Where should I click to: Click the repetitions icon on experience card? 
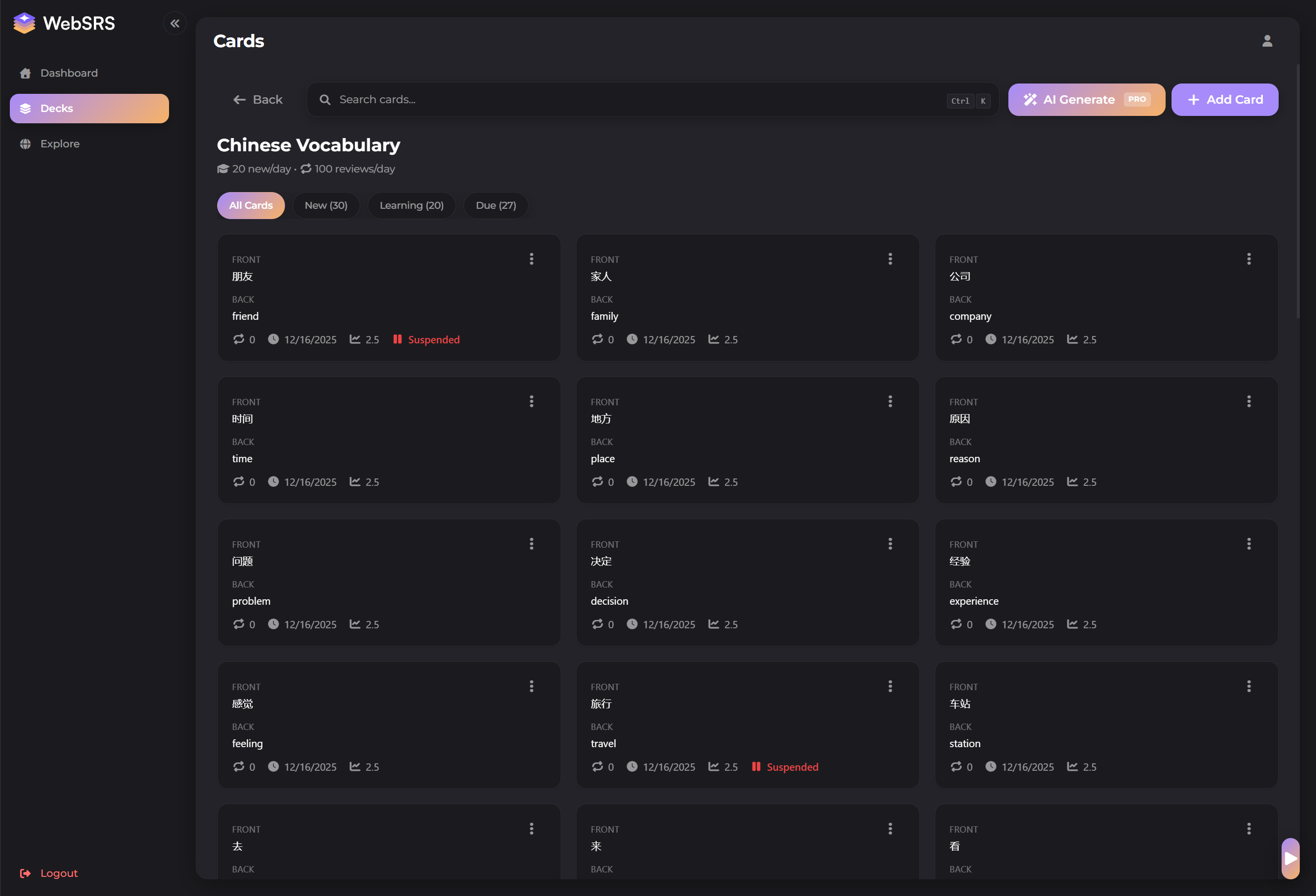click(956, 624)
